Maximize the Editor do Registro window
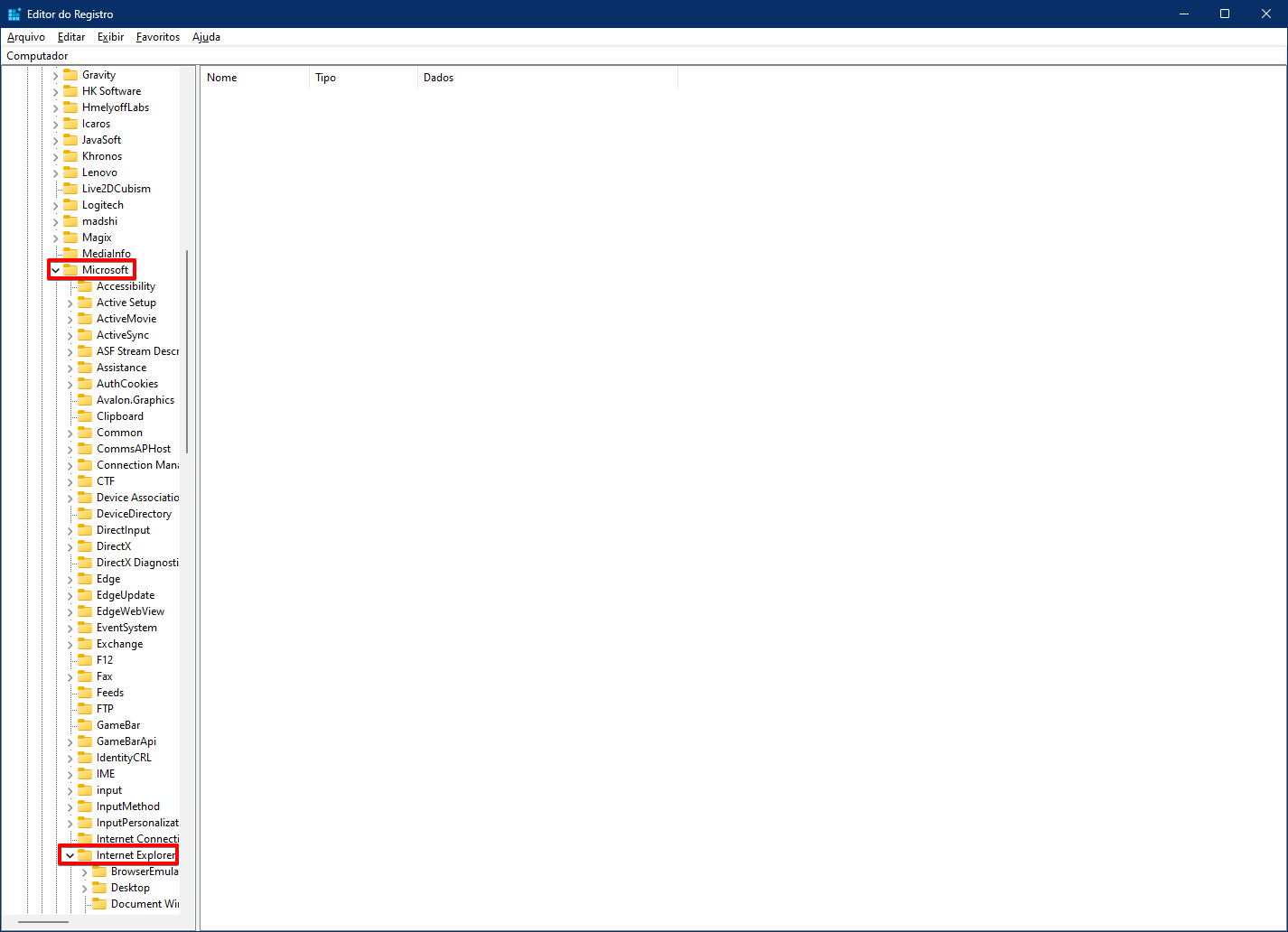The height and width of the screenshot is (932, 1288). [1225, 14]
